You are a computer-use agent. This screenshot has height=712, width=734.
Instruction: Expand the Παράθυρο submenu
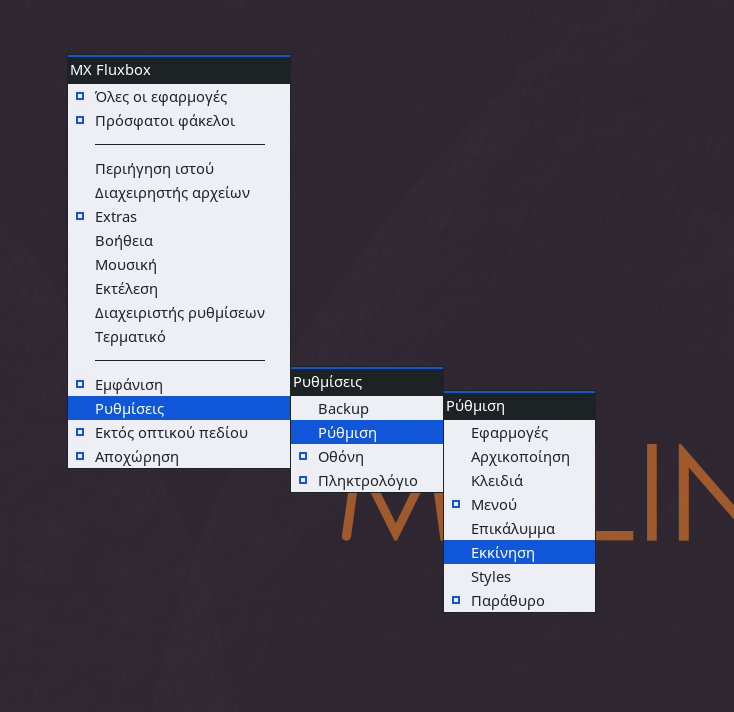pyautogui.click(x=520, y=601)
